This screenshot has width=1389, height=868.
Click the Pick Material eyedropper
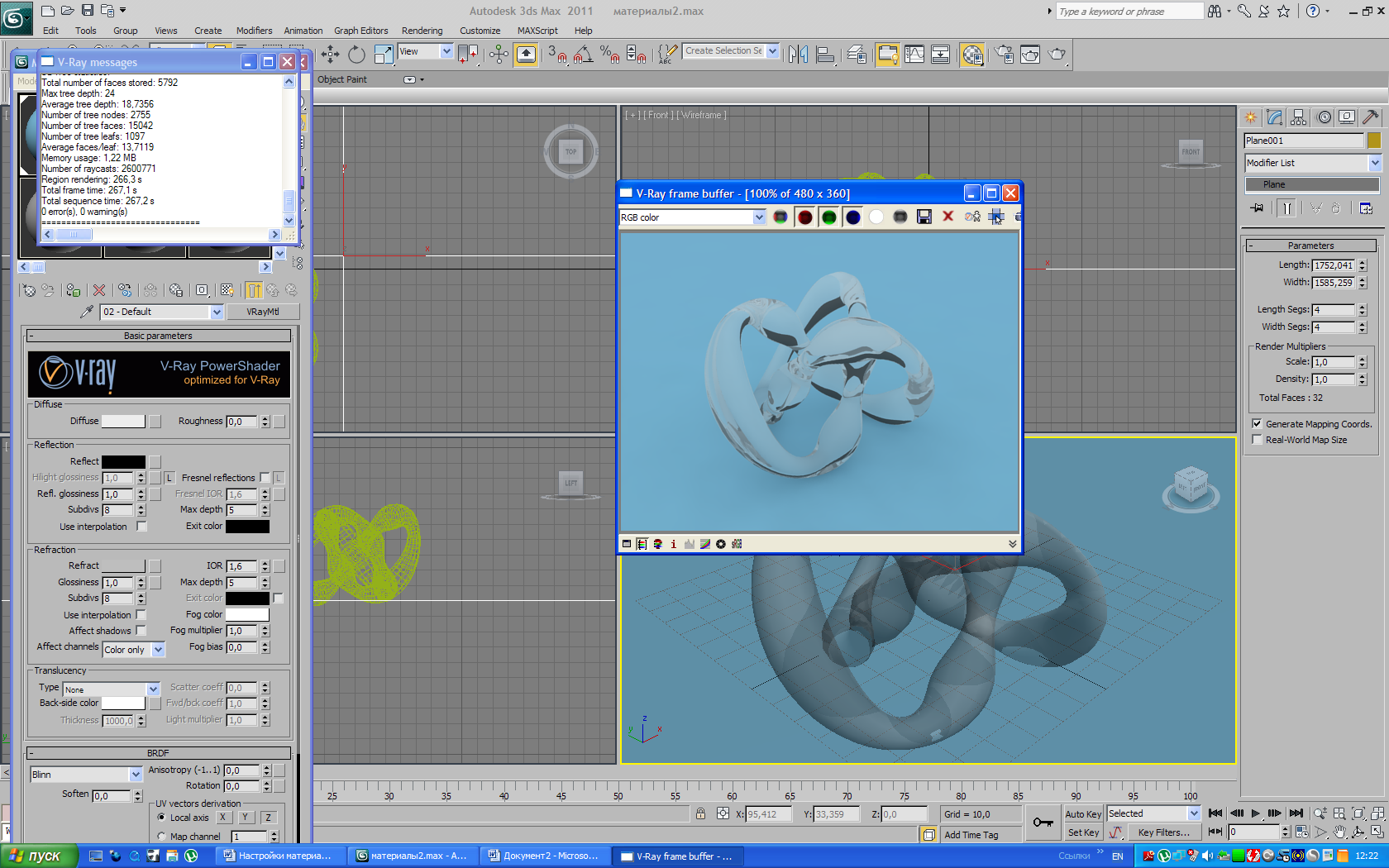coord(86,312)
